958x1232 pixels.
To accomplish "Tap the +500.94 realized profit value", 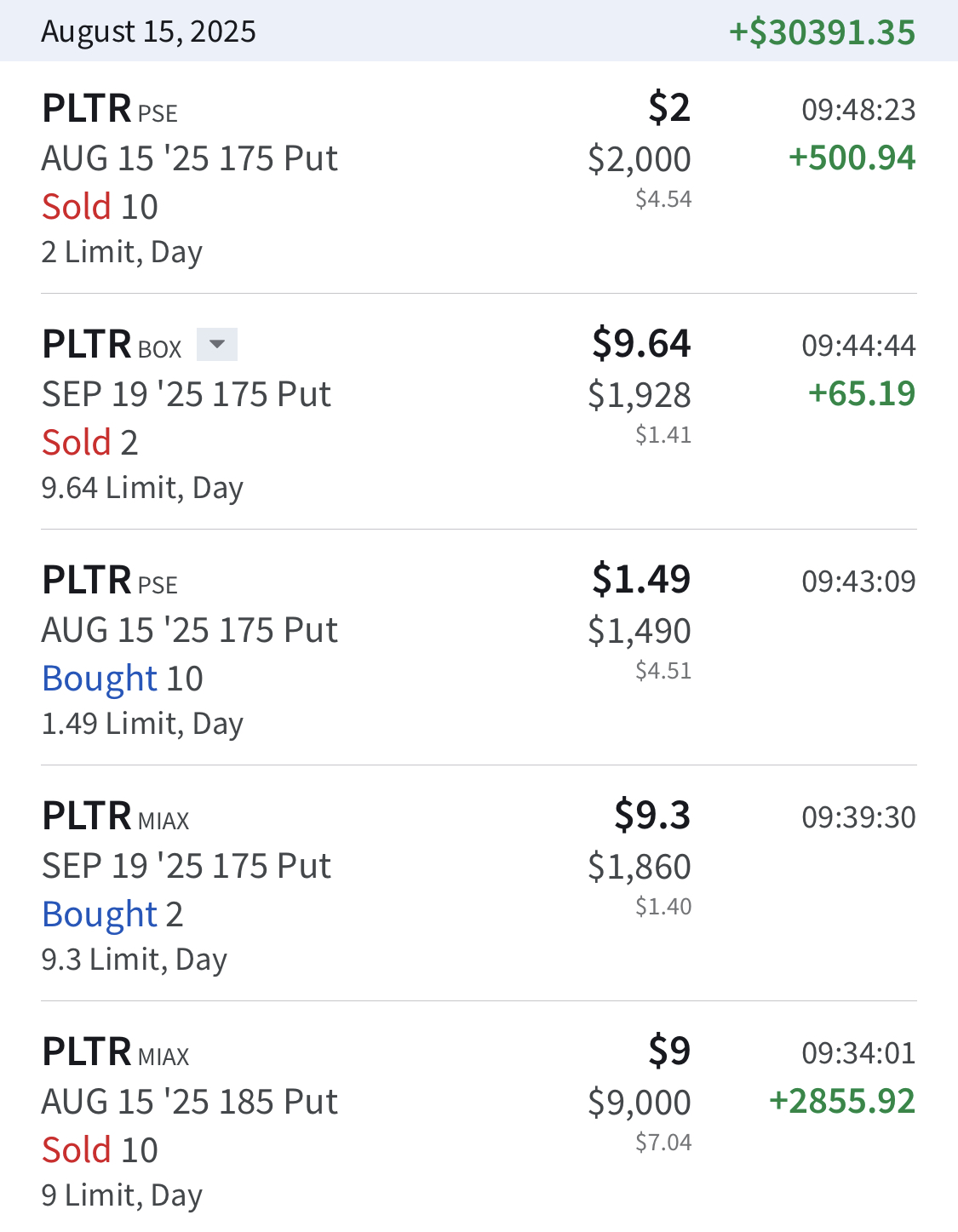I will point(852,158).
